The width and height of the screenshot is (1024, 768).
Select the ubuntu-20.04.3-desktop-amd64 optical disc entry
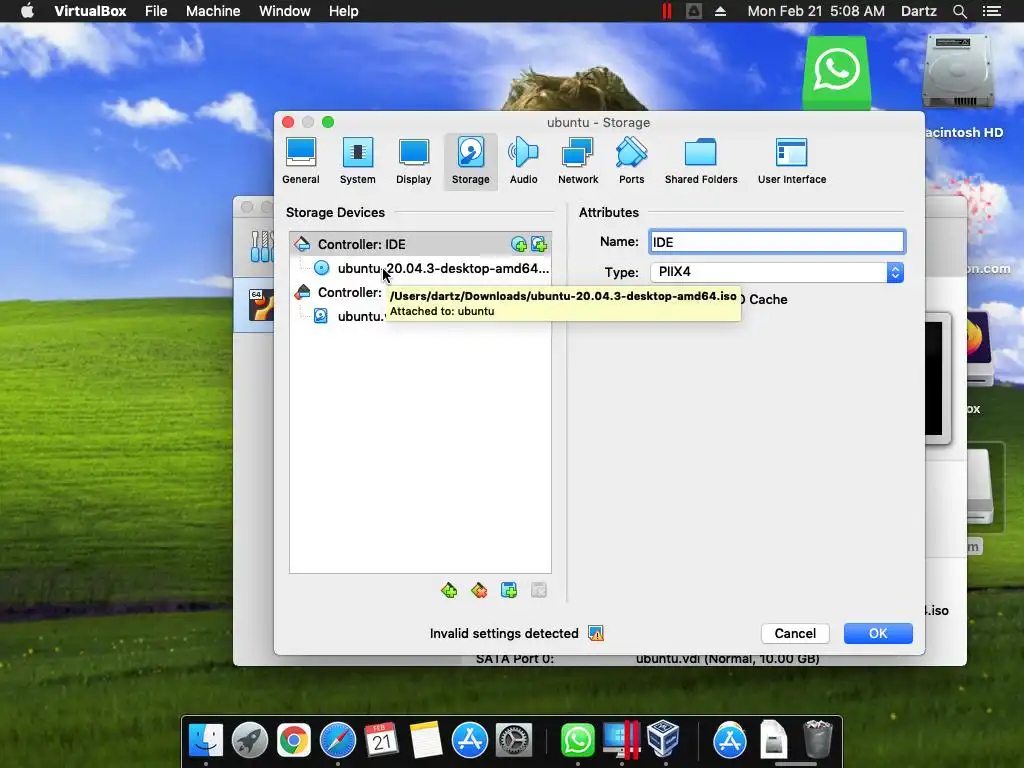tap(420, 268)
